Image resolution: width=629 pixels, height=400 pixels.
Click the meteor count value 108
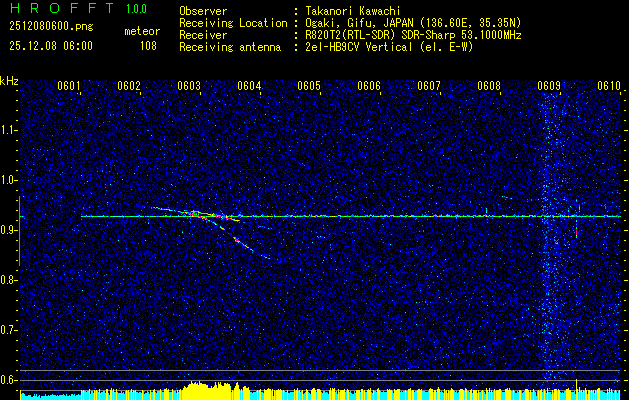148,47
